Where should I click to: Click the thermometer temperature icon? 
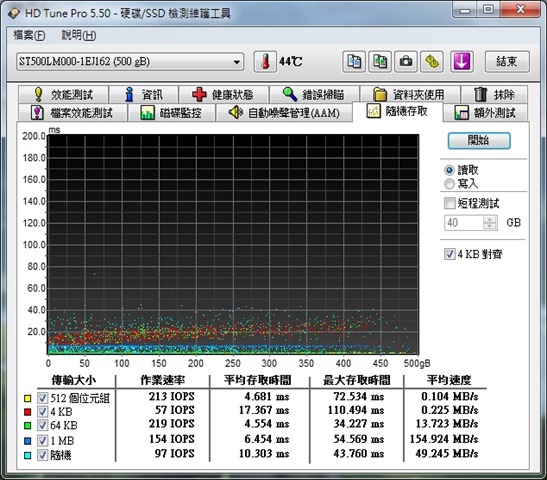coord(265,62)
